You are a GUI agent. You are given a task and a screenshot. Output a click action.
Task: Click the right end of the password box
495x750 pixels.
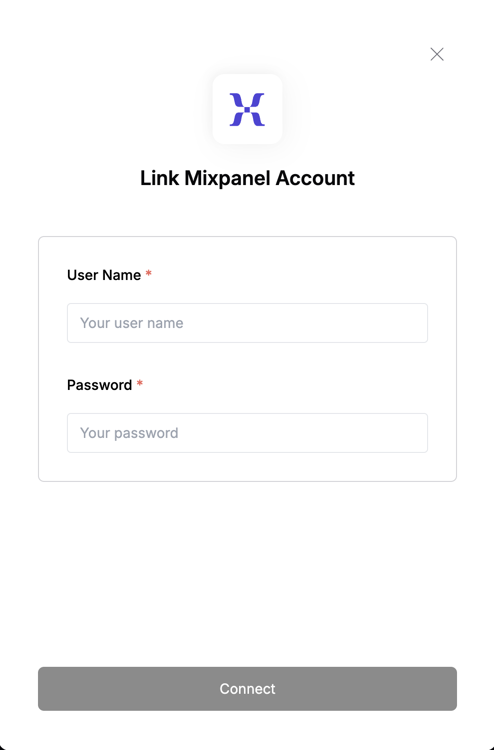[x=411, y=433]
